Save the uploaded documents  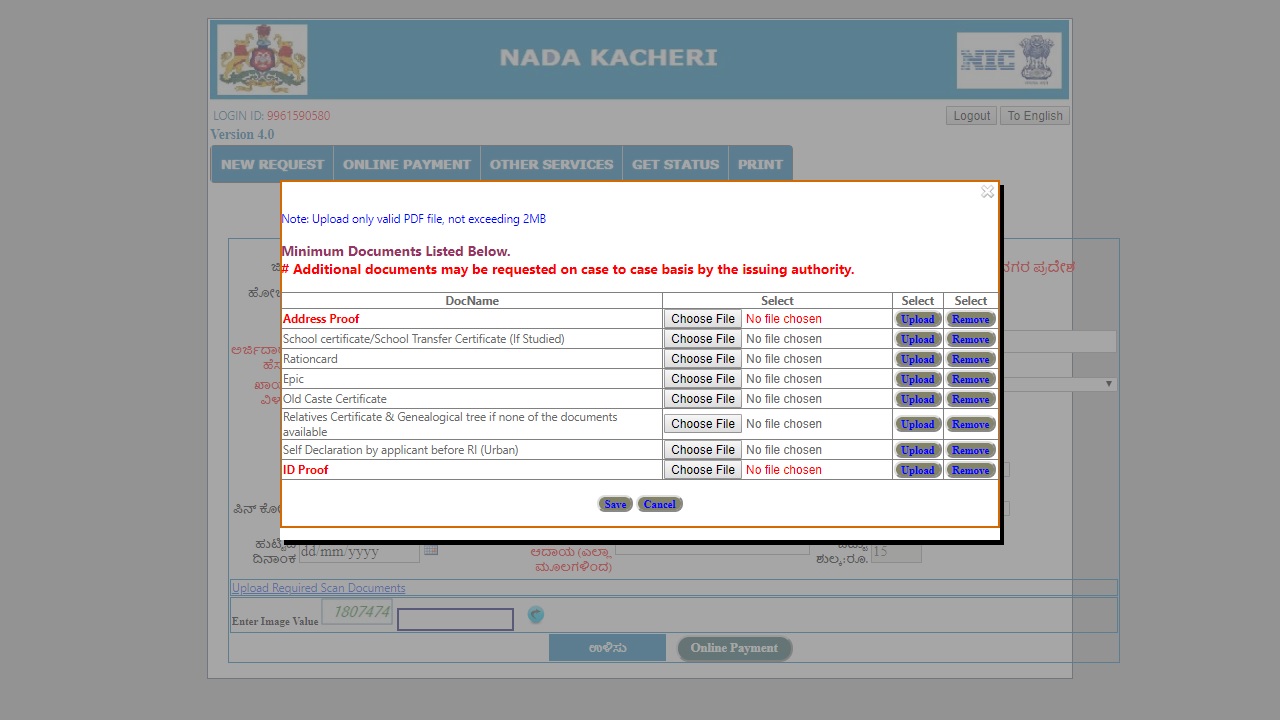coord(615,504)
